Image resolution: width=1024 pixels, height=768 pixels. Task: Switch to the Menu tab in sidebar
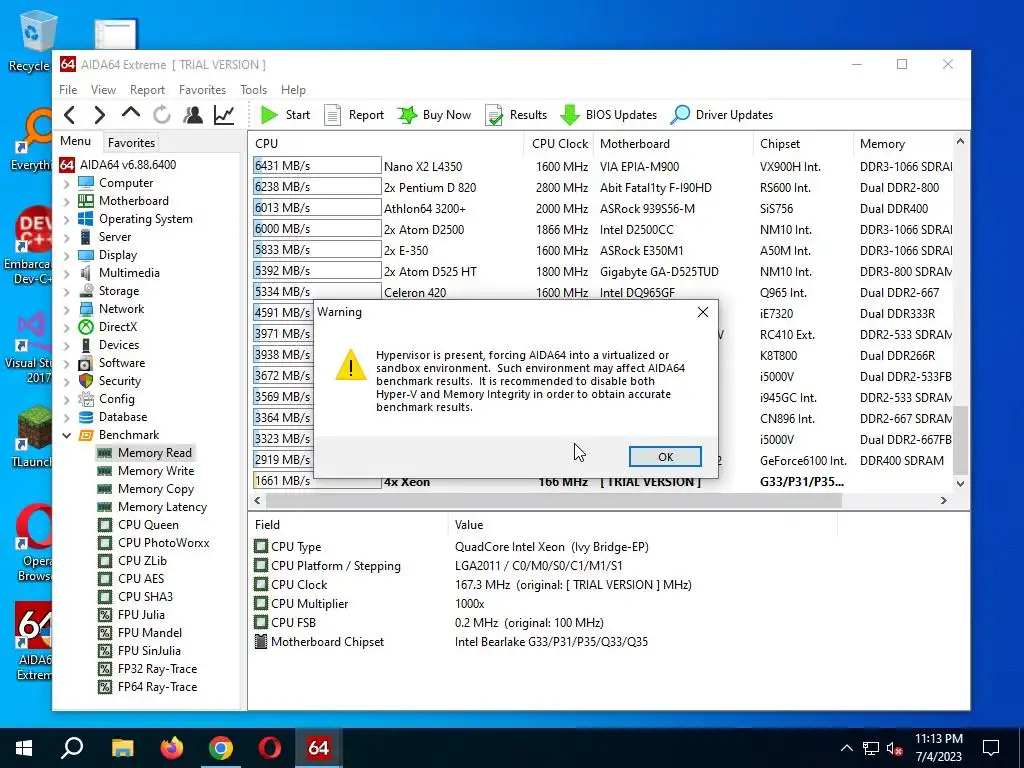(76, 141)
